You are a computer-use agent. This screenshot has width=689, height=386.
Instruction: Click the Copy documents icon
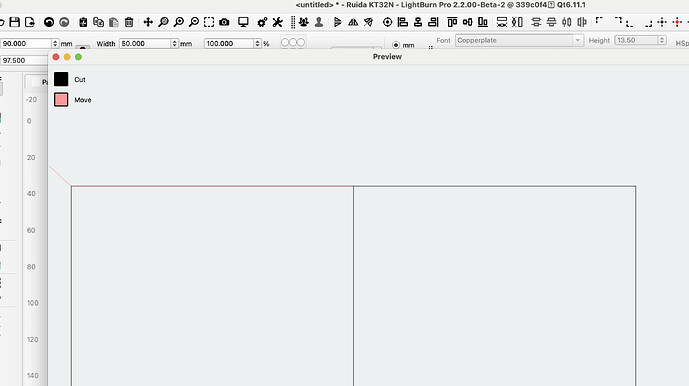click(x=98, y=22)
